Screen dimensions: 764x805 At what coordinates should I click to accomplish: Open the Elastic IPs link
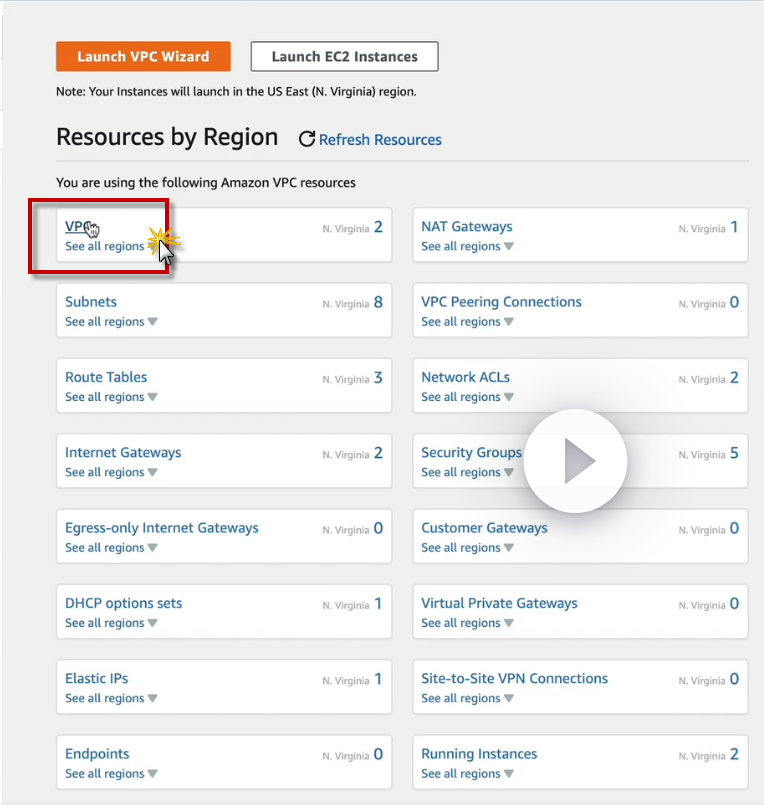[x=97, y=679]
